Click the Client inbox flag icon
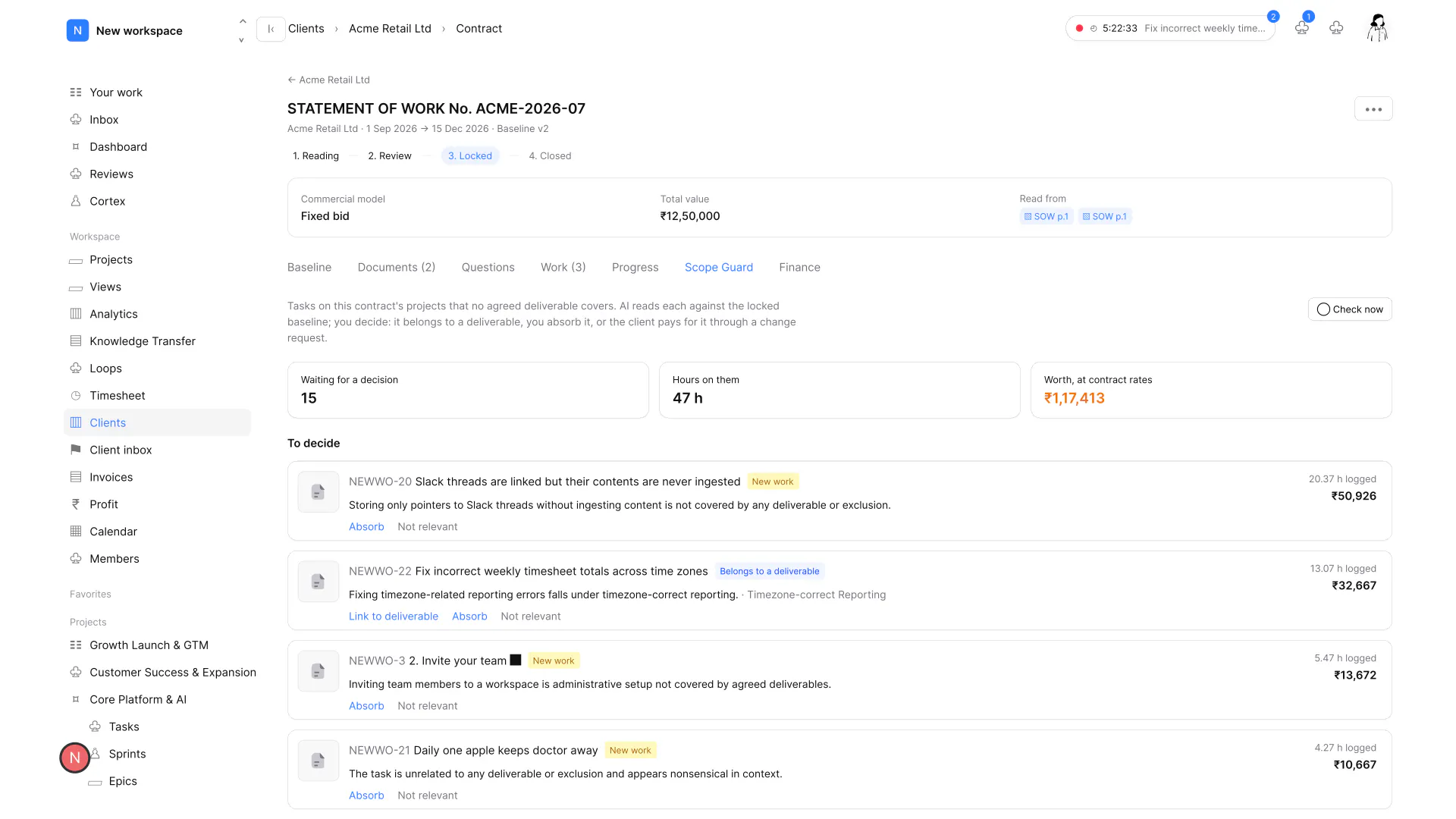The height and width of the screenshot is (819, 1456). [x=76, y=450]
